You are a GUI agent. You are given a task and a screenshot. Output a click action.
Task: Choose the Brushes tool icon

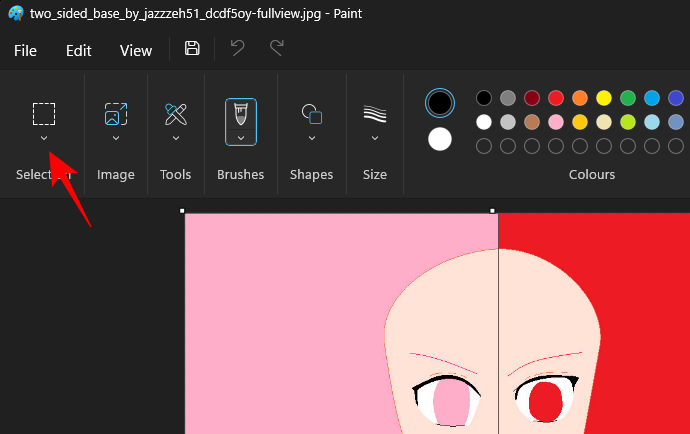[x=240, y=113]
